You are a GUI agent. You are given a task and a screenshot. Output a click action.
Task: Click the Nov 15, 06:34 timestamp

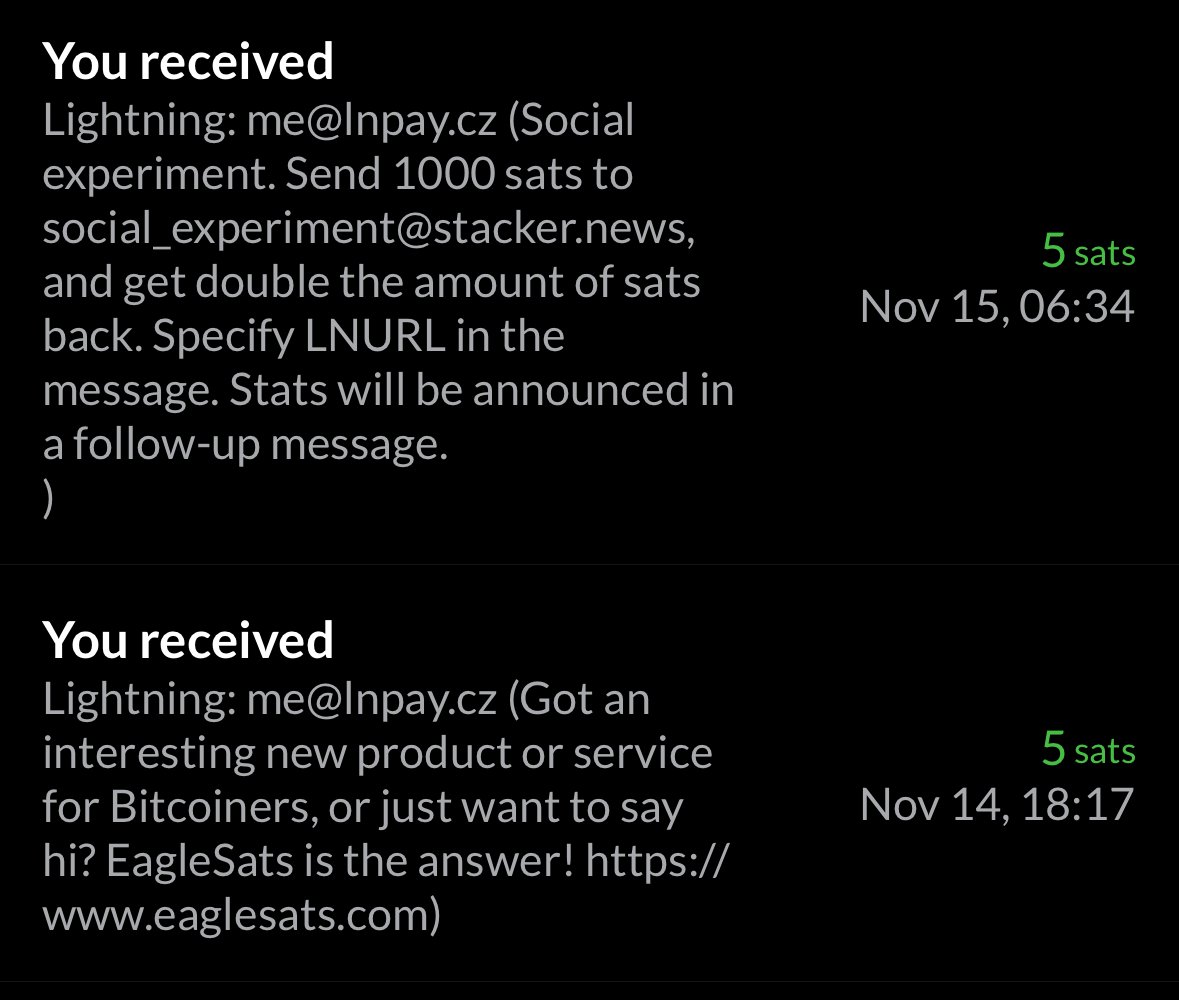coord(997,307)
